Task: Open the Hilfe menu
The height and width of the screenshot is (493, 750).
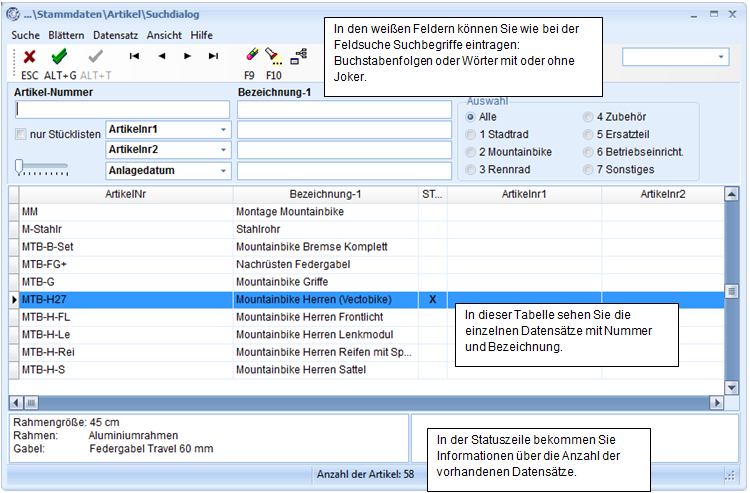Action: 201,35
